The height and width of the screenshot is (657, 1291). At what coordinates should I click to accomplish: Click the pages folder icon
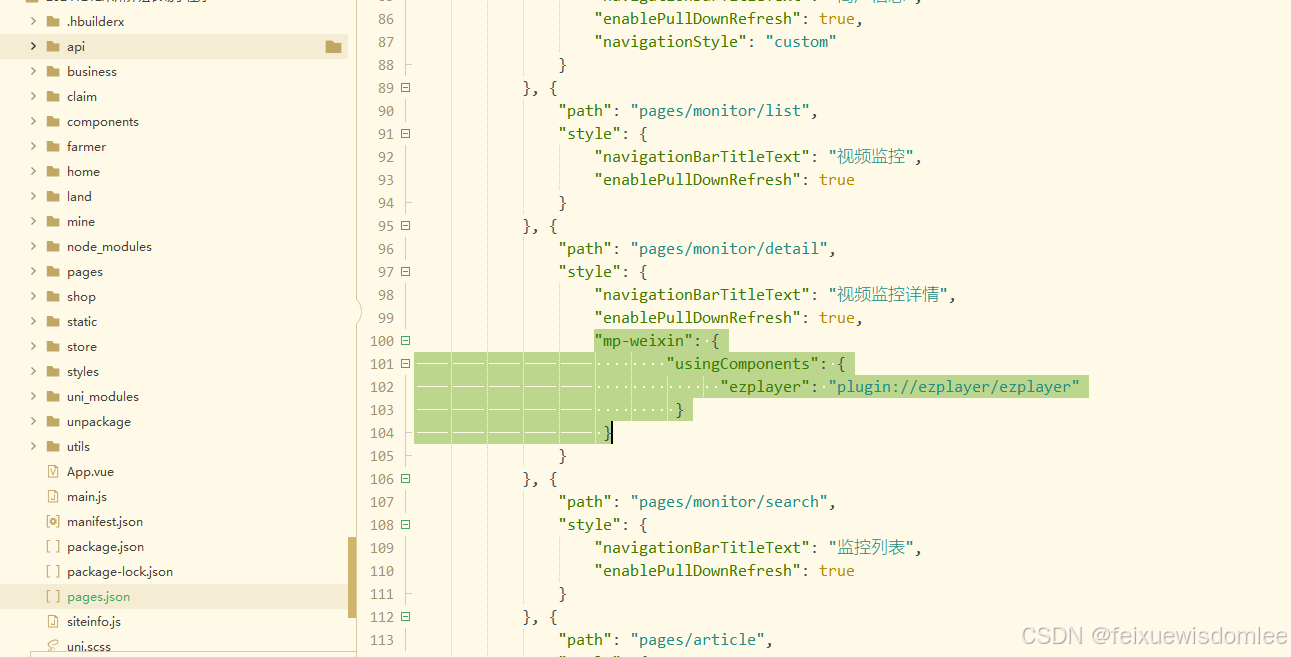click(53, 271)
